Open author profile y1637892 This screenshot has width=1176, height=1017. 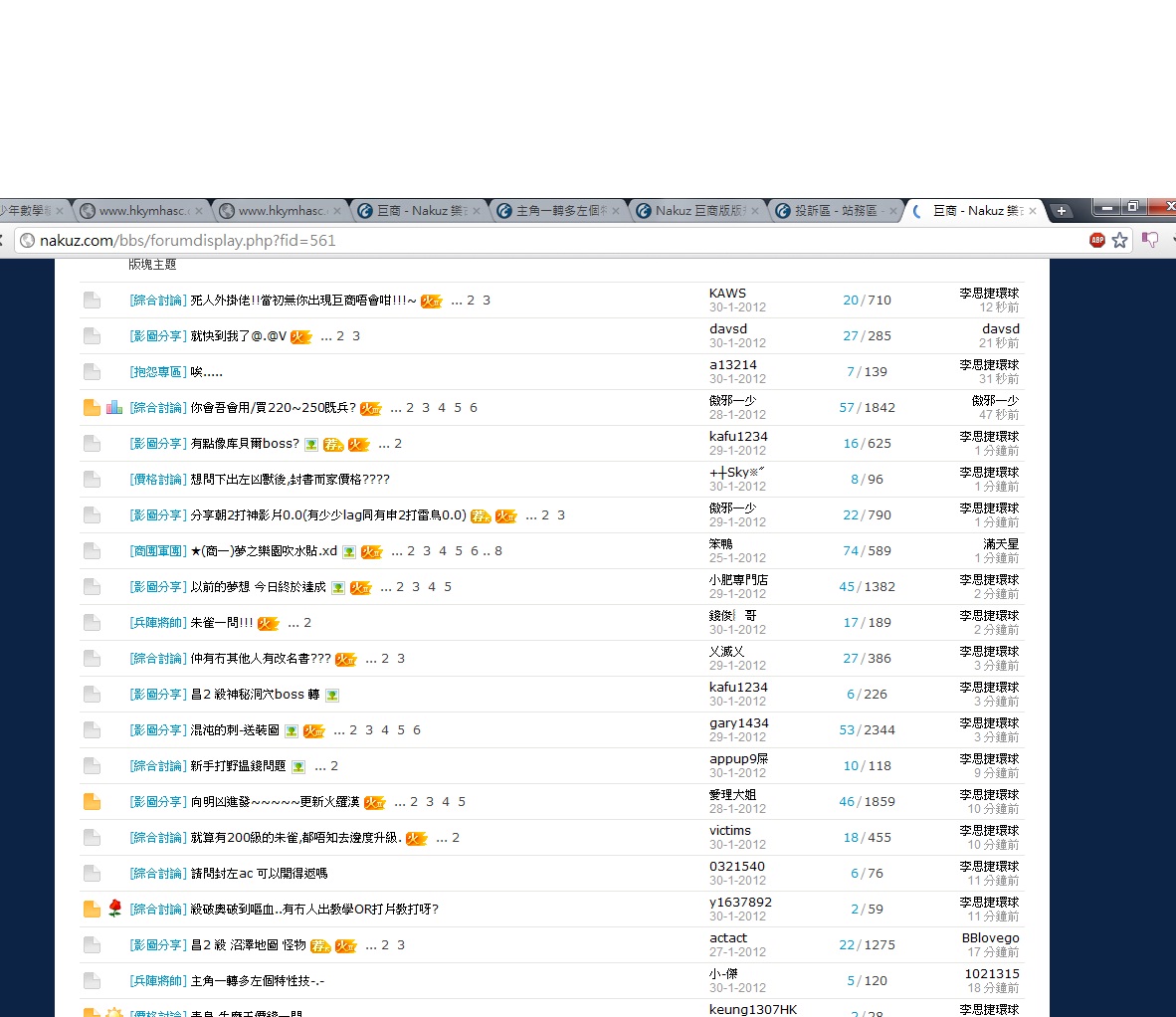(740, 903)
